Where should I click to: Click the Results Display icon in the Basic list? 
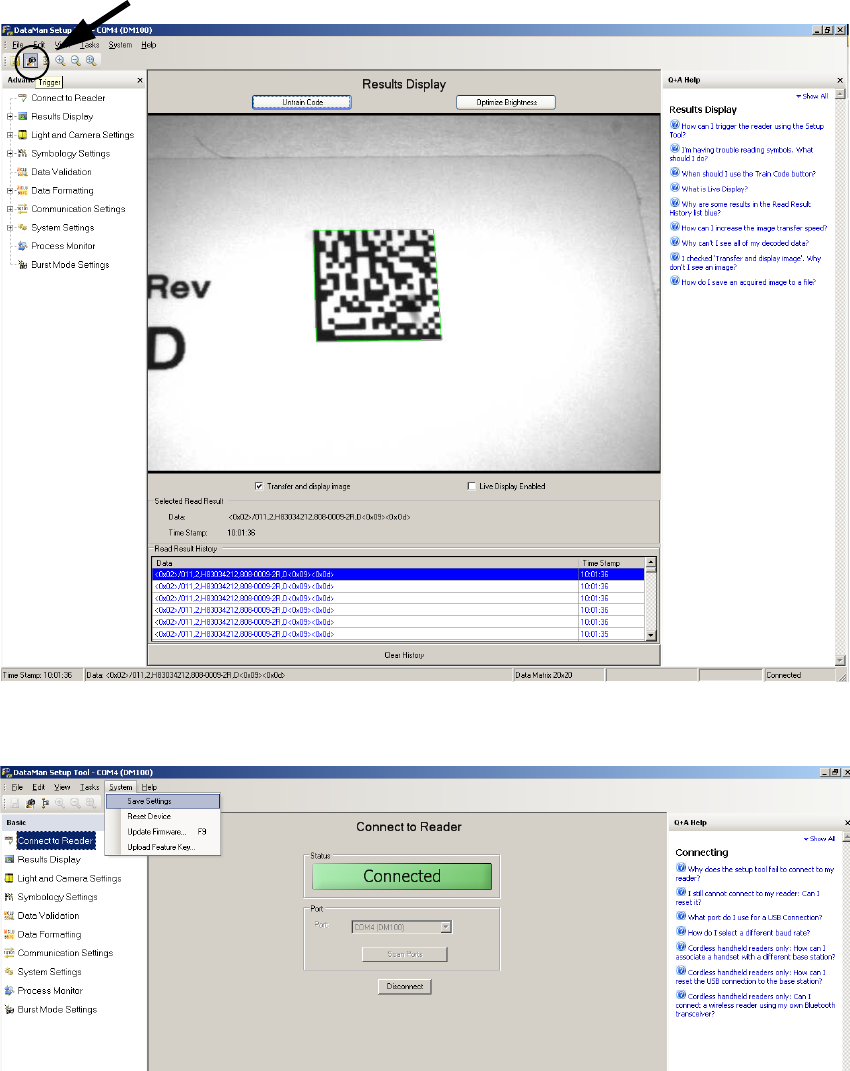tap(9, 859)
